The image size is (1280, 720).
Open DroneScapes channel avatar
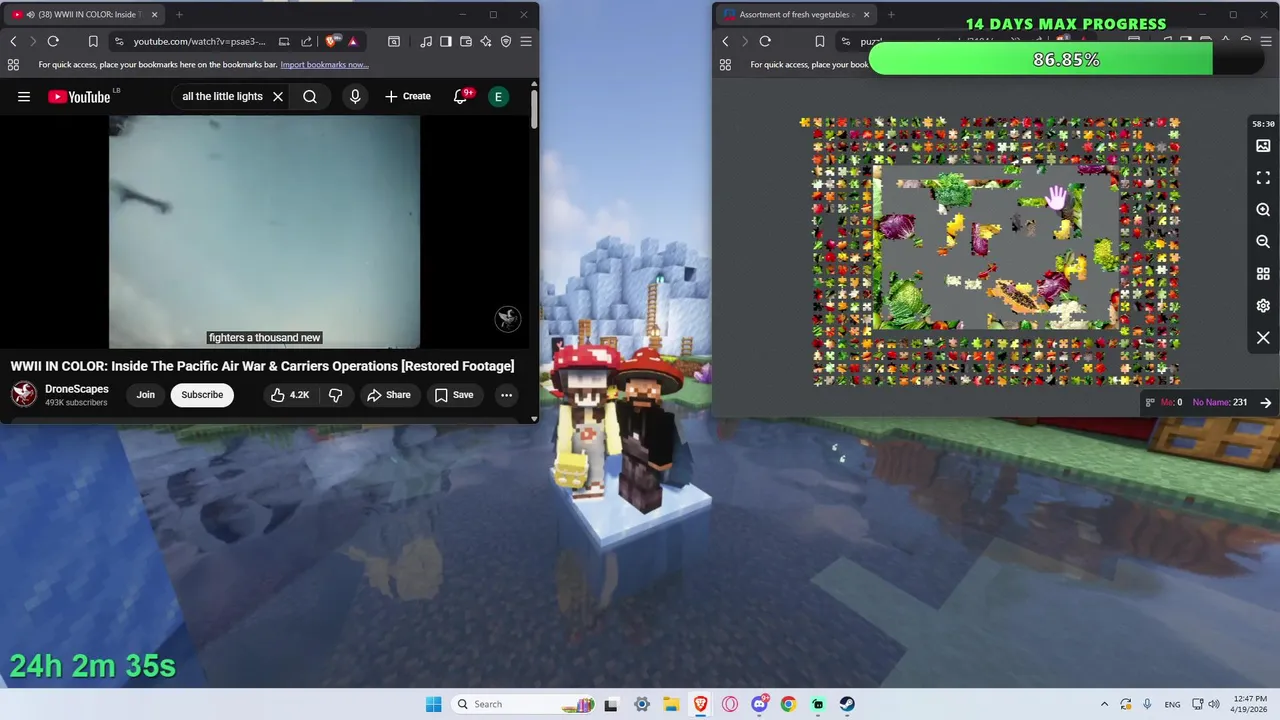tap(24, 394)
